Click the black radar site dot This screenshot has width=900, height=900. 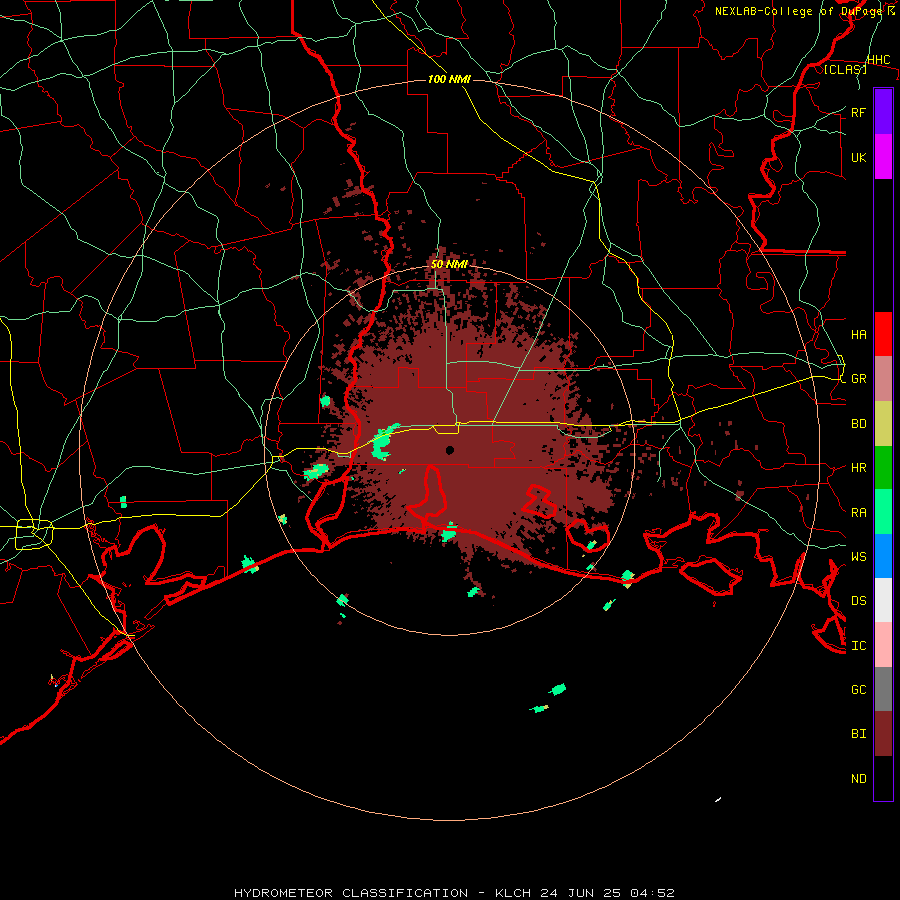tap(450, 450)
